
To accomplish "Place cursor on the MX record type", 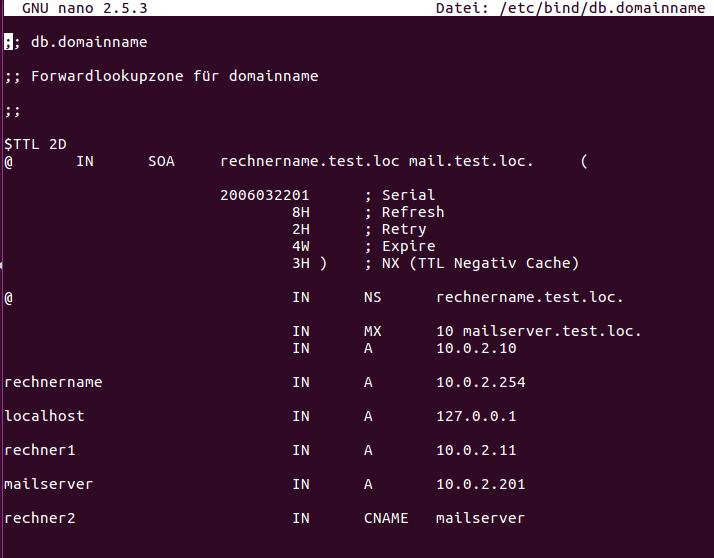I will click(372, 331).
